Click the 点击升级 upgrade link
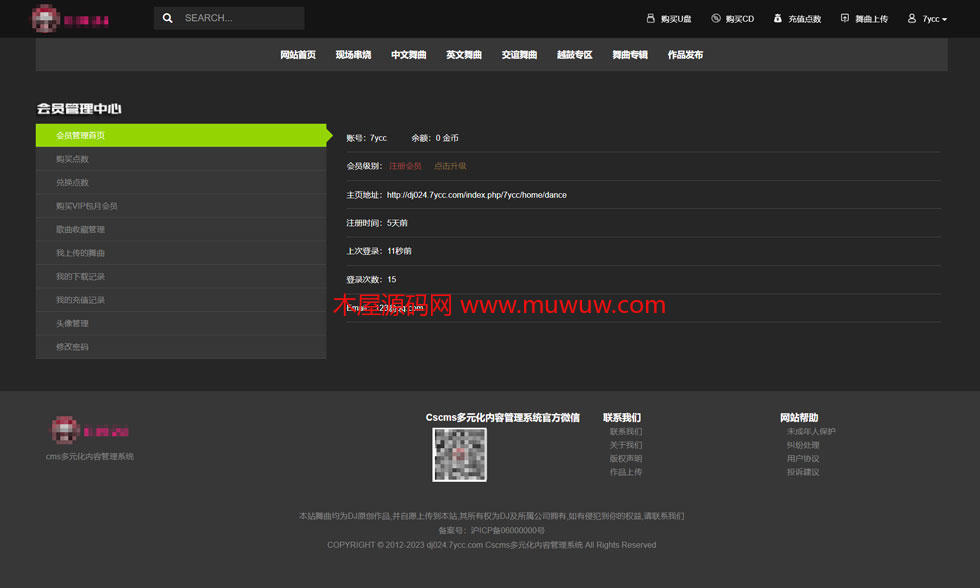Image resolution: width=980 pixels, height=588 pixels. 450,166
